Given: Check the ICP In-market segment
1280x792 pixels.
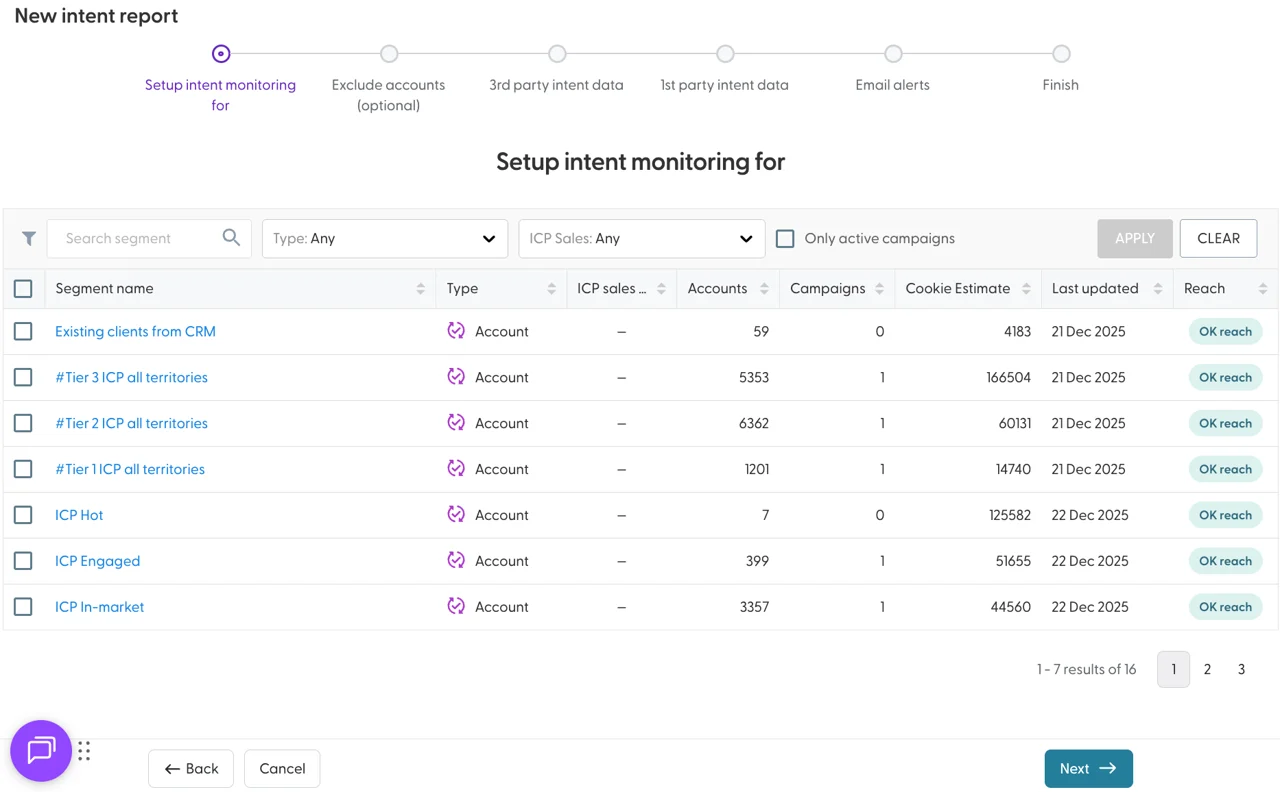Looking at the screenshot, I should click(23, 607).
